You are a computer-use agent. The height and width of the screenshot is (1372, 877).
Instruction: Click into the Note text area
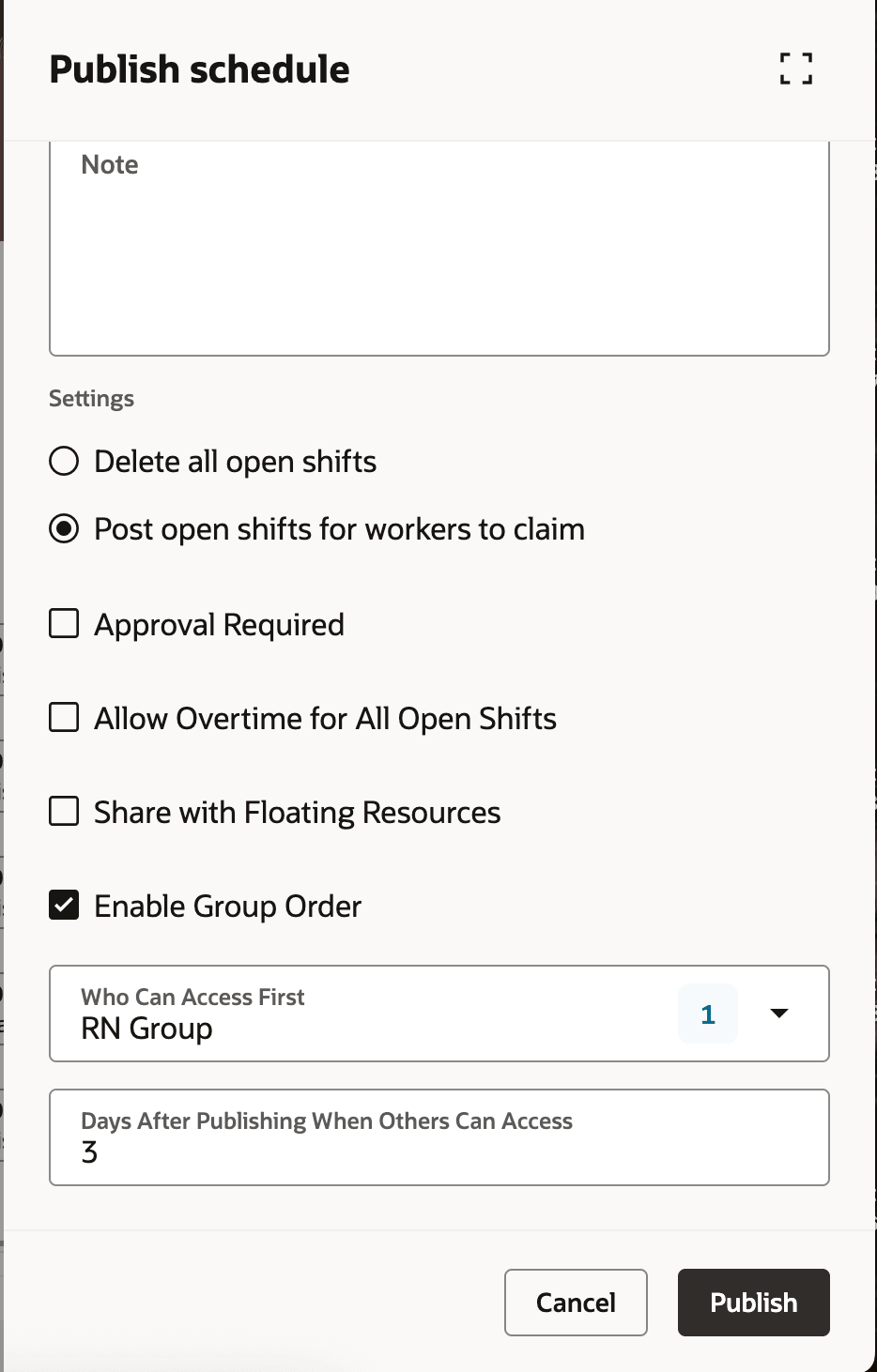click(x=438, y=253)
